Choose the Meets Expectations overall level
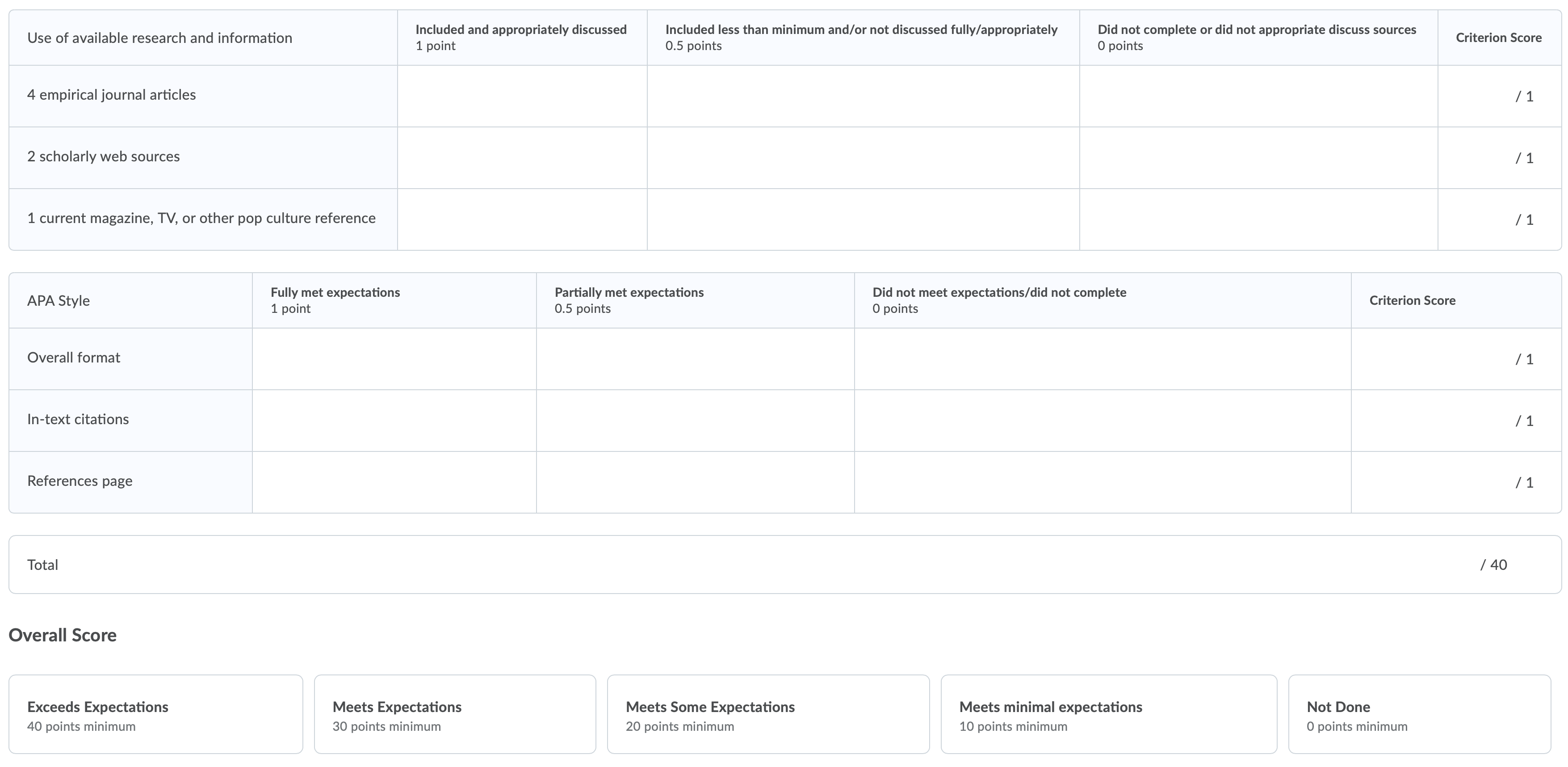The height and width of the screenshot is (767, 1568). click(x=455, y=714)
